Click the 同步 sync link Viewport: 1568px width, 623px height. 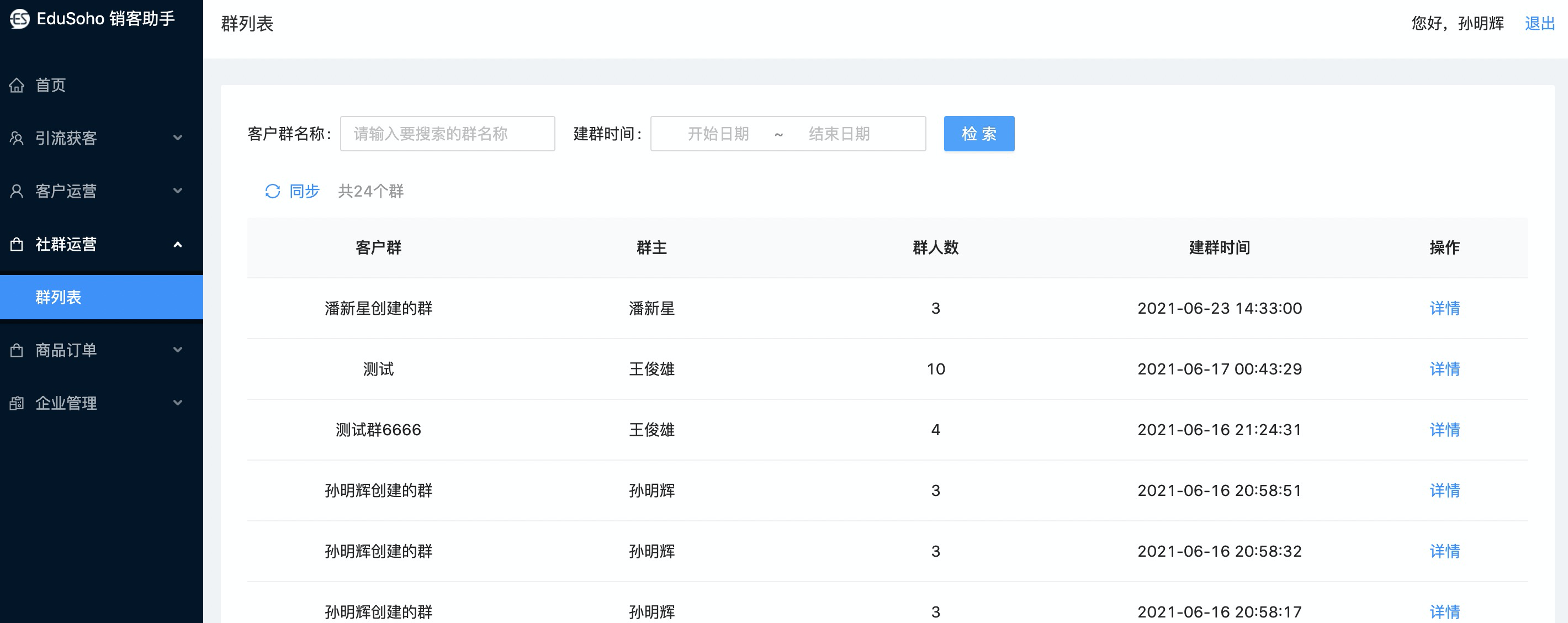pyautogui.click(x=304, y=191)
